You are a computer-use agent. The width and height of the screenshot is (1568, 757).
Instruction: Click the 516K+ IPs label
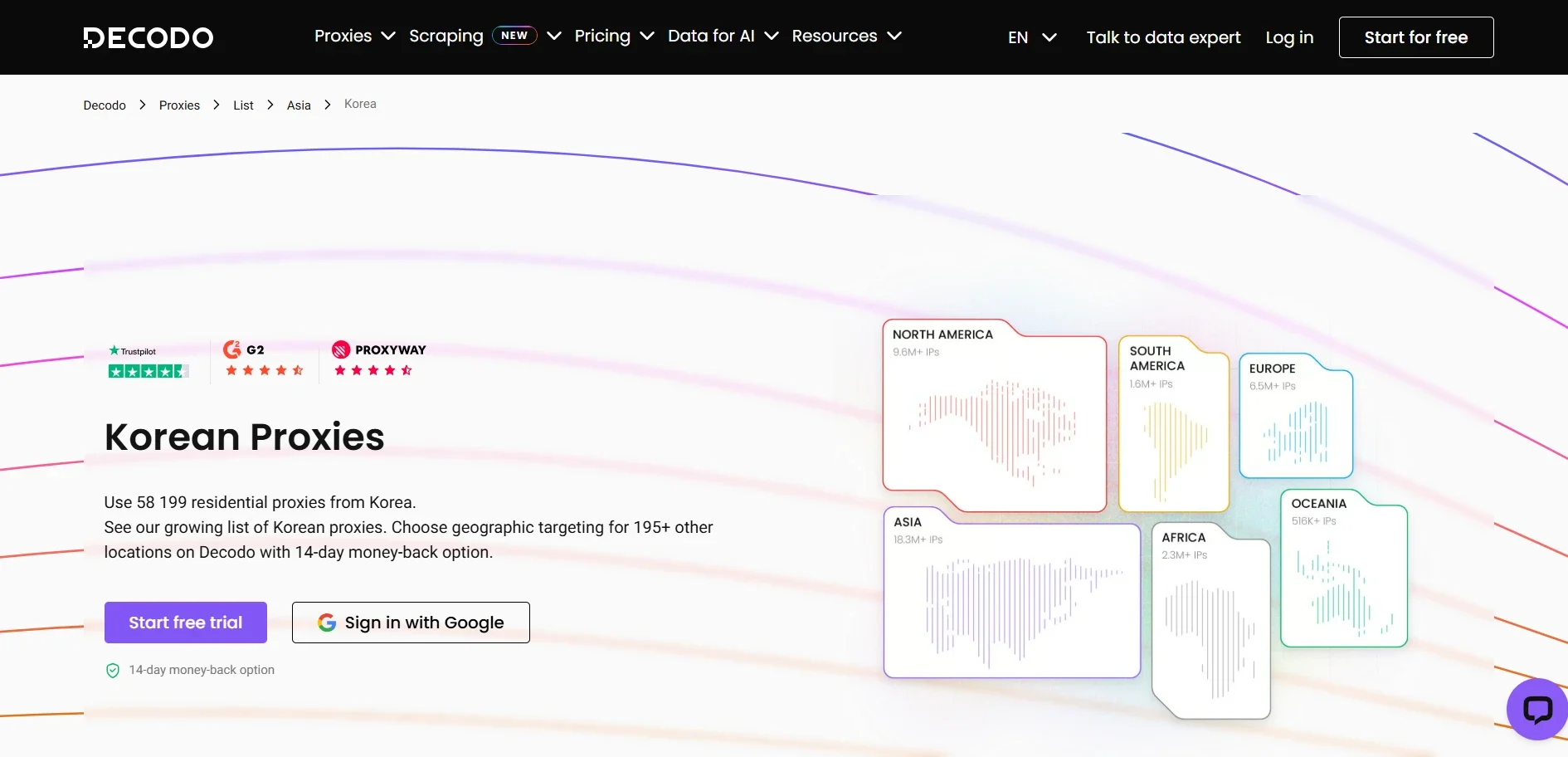click(x=1314, y=521)
